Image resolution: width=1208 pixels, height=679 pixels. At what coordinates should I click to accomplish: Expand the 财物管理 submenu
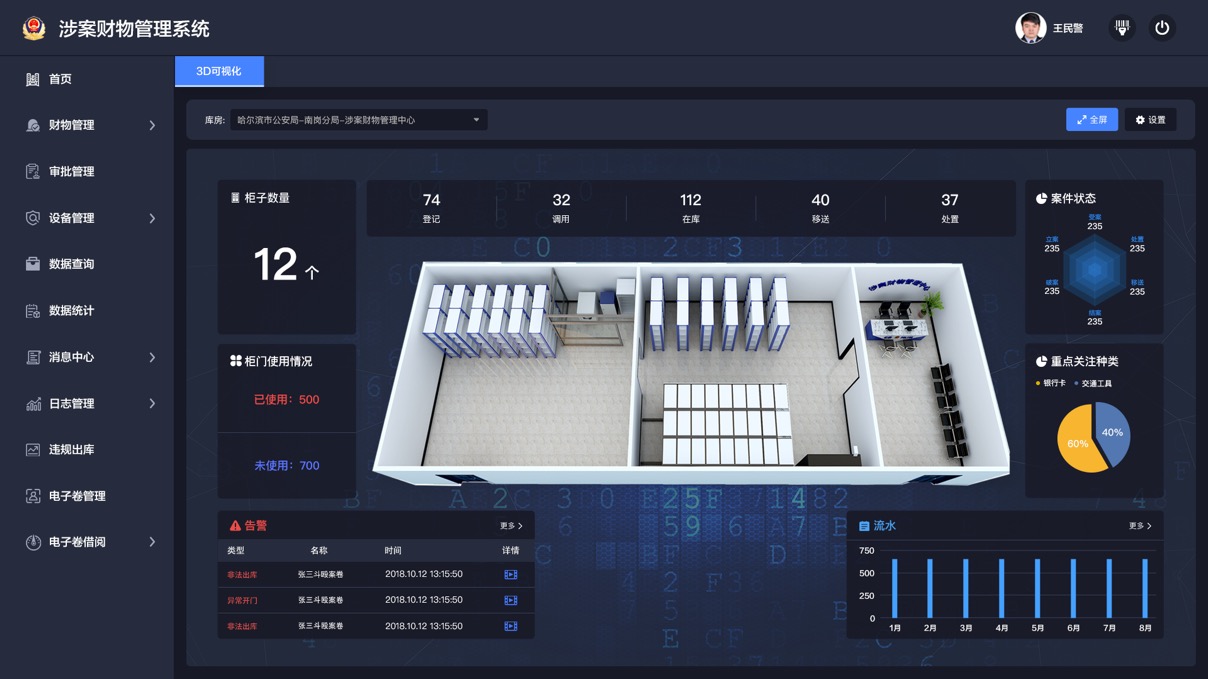pyautogui.click(x=152, y=126)
